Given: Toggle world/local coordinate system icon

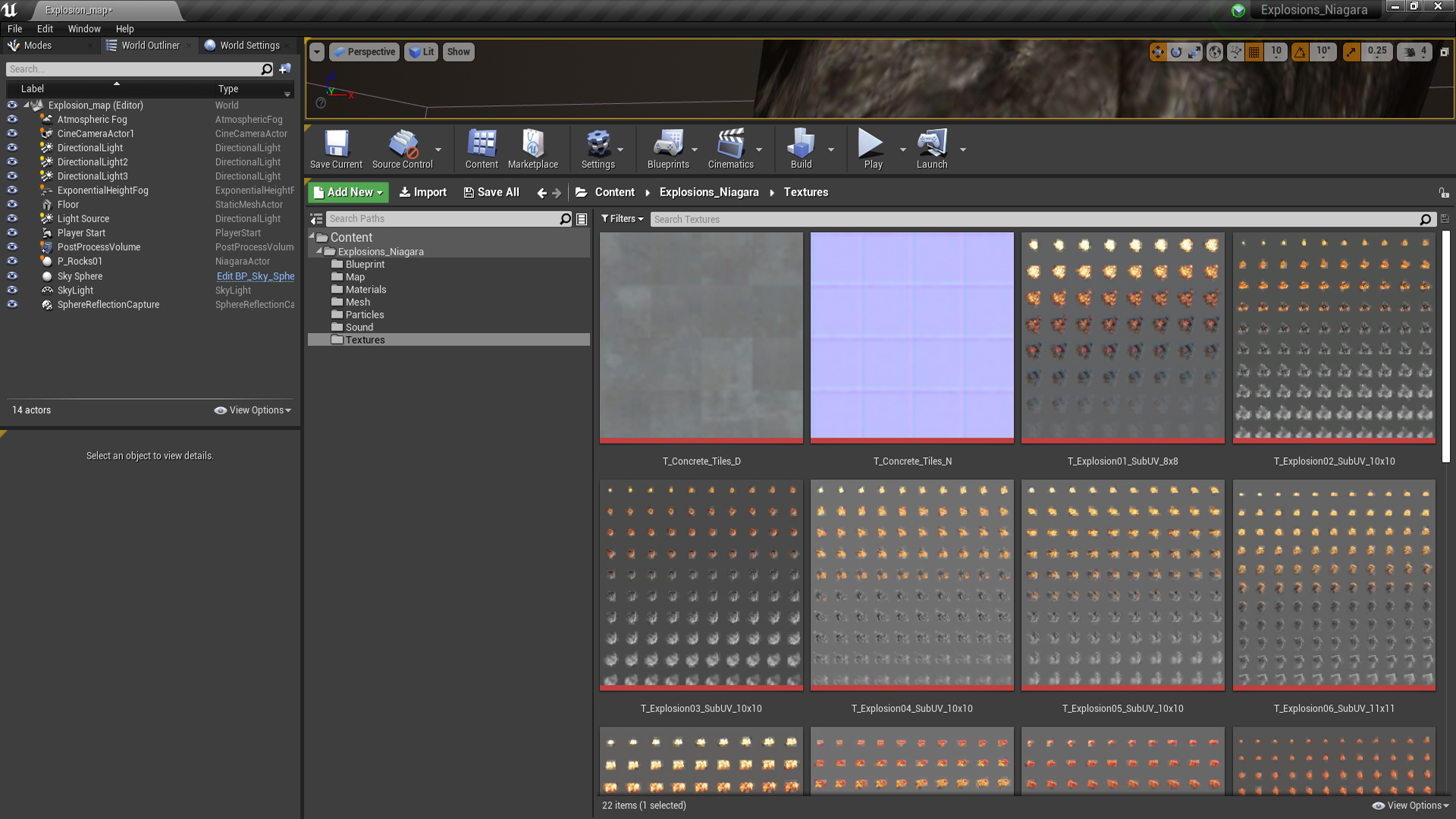Looking at the screenshot, I should [1215, 52].
